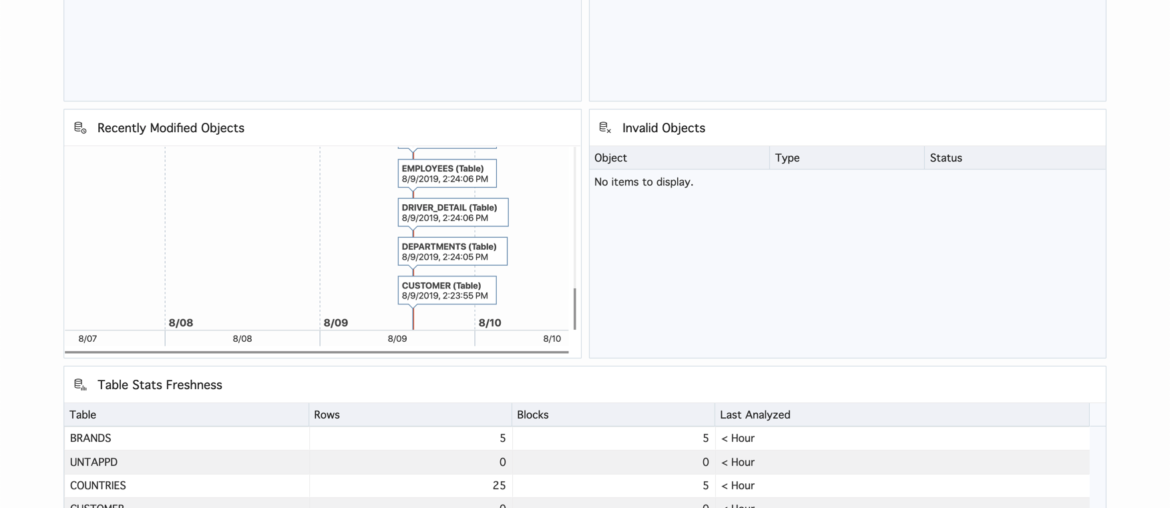Viewport: 1170px width, 508px height.
Task: Click the vertical scrollbar of the timeline
Action: pyautogui.click(x=574, y=309)
